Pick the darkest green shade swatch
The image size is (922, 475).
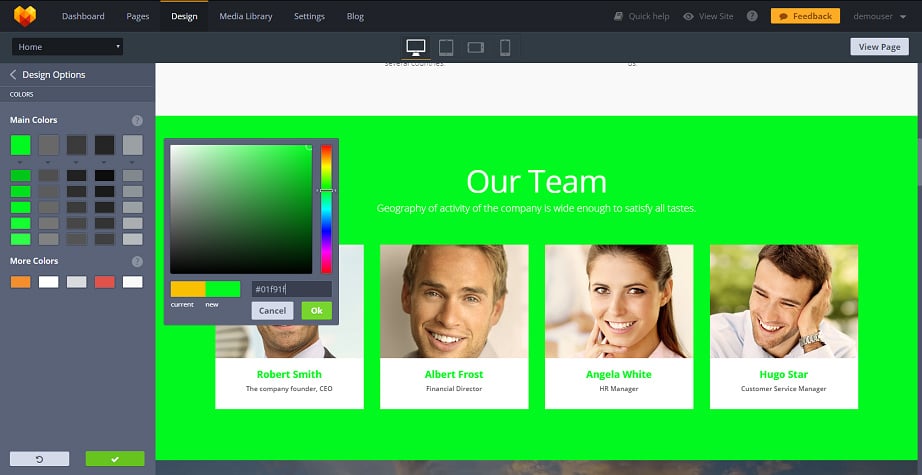21,175
